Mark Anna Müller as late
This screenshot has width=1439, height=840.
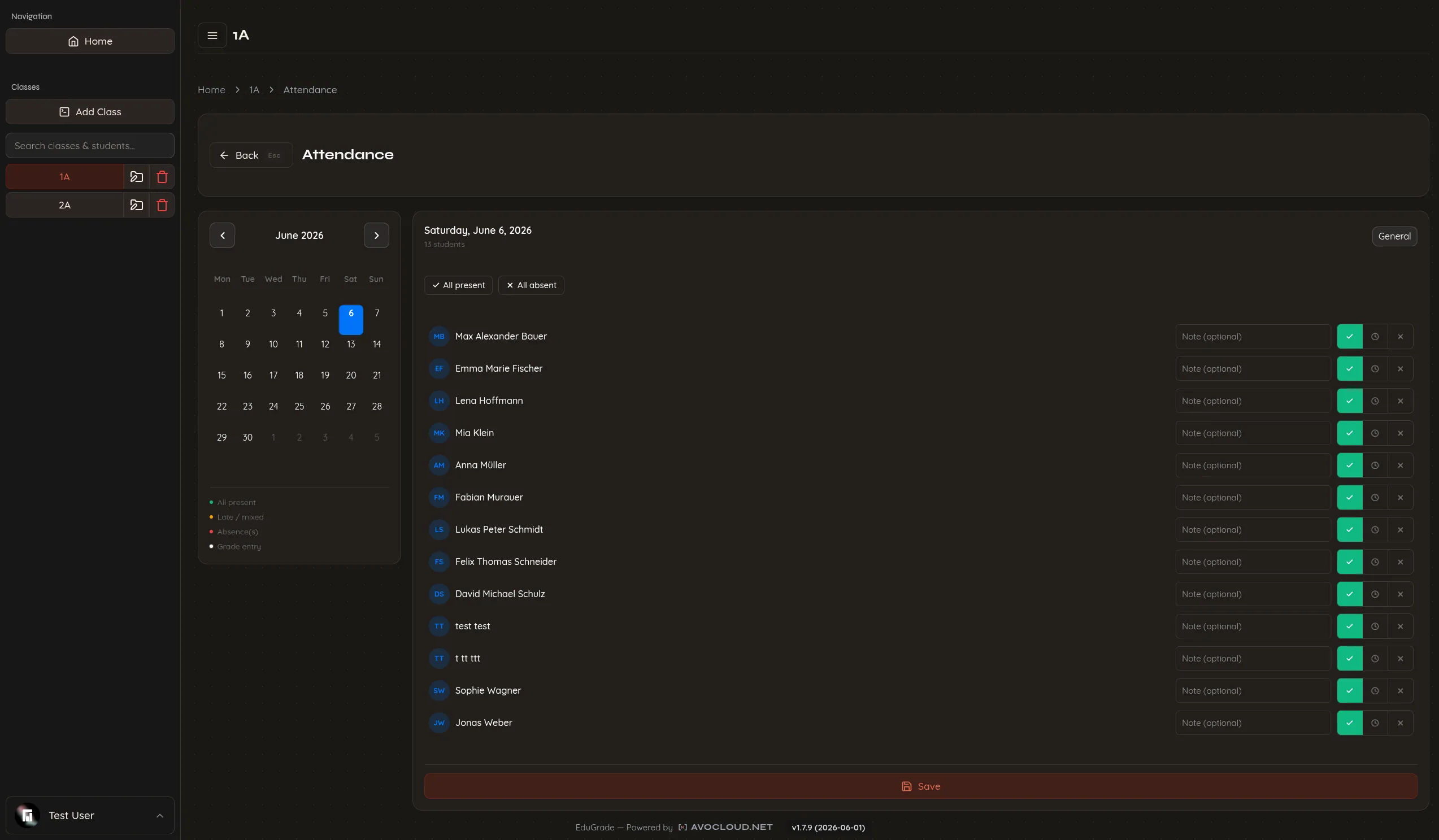tap(1375, 465)
